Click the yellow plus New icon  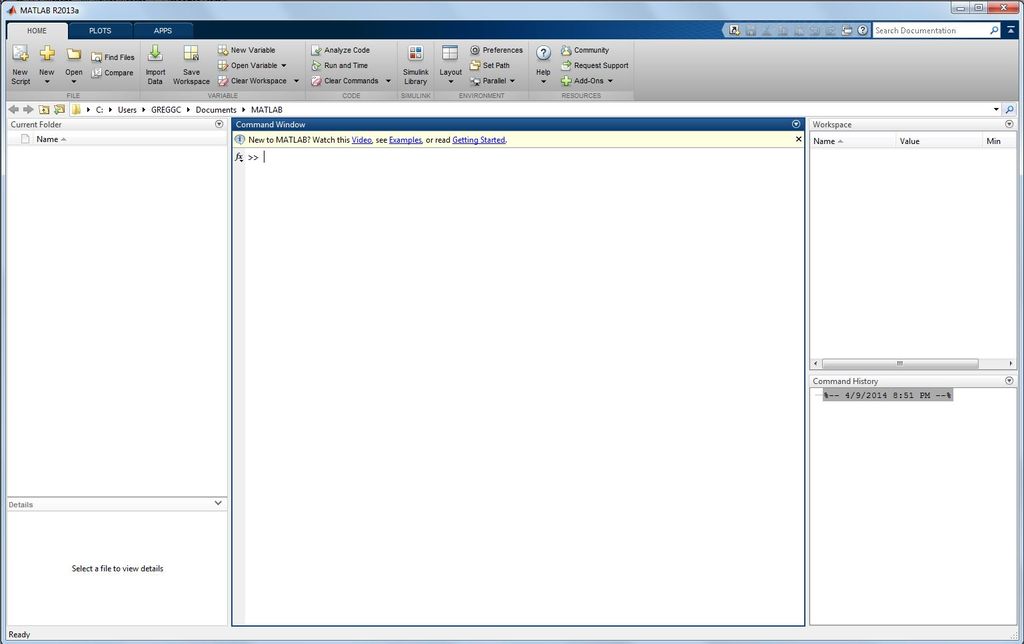click(46, 54)
